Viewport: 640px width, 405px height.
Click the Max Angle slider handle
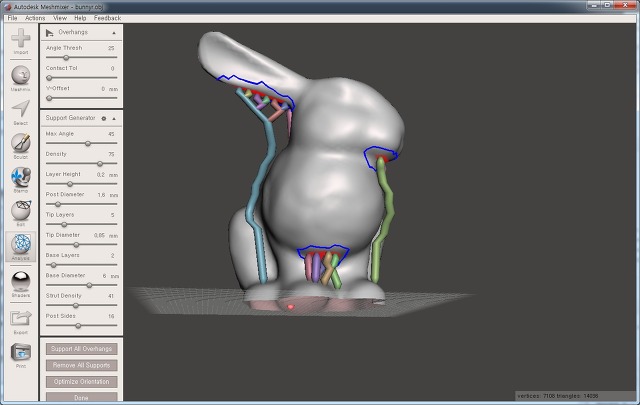point(88,143)
